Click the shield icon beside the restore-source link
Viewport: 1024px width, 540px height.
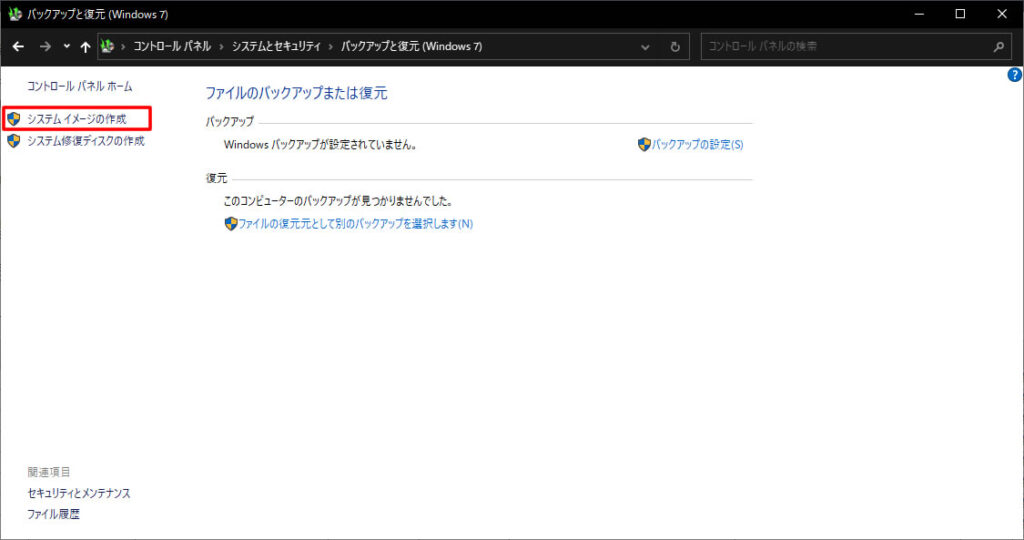(x=231, y=223)
